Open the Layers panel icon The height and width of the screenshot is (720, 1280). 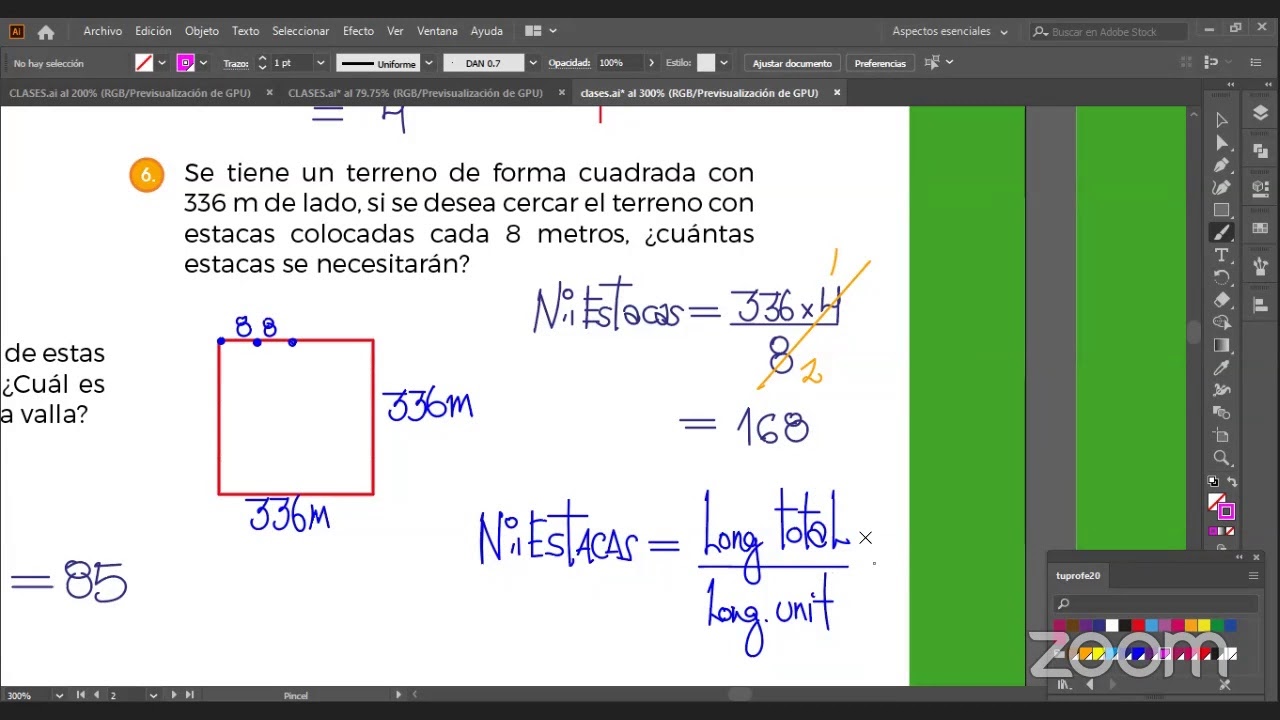(x=1260, y=114)
